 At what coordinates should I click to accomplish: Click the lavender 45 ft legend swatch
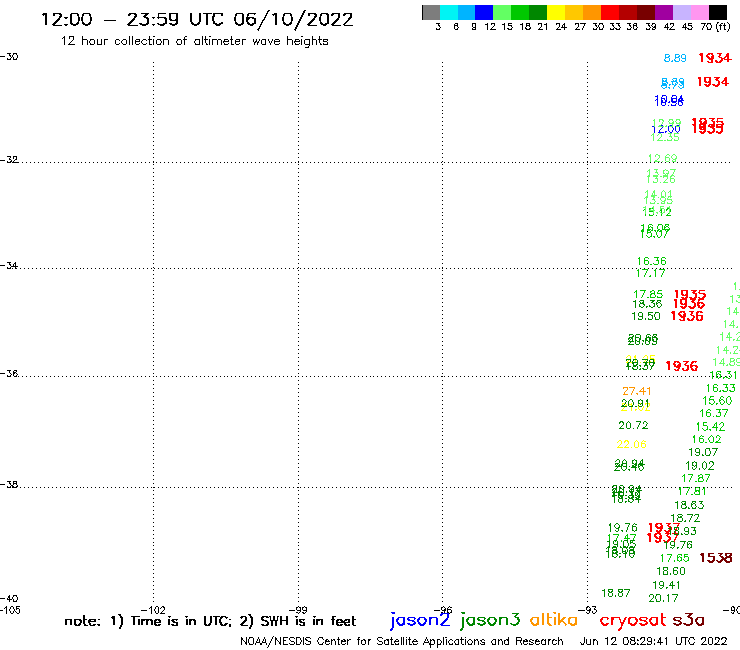point(681,12)
